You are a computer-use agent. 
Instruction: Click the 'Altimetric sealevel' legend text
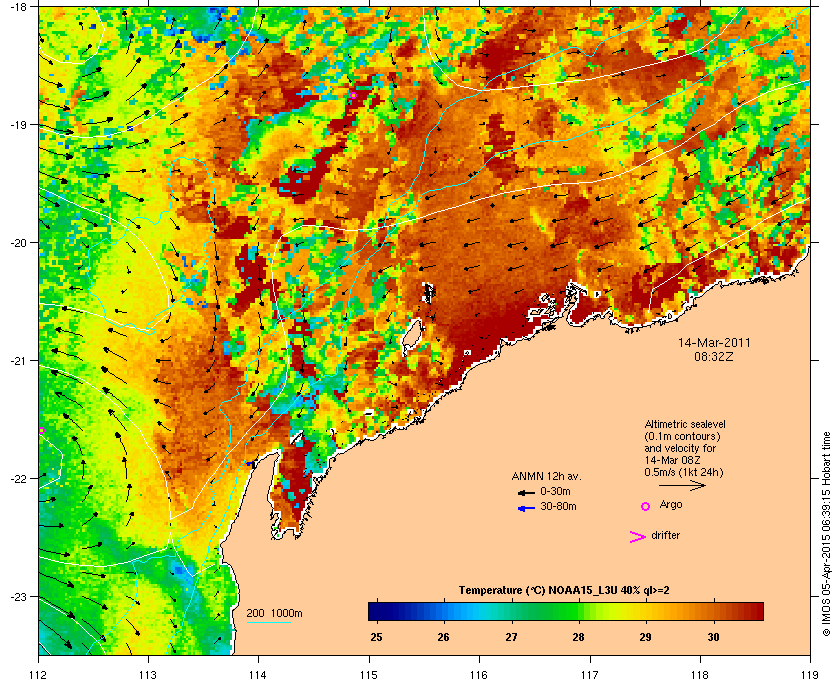(685, 424)
